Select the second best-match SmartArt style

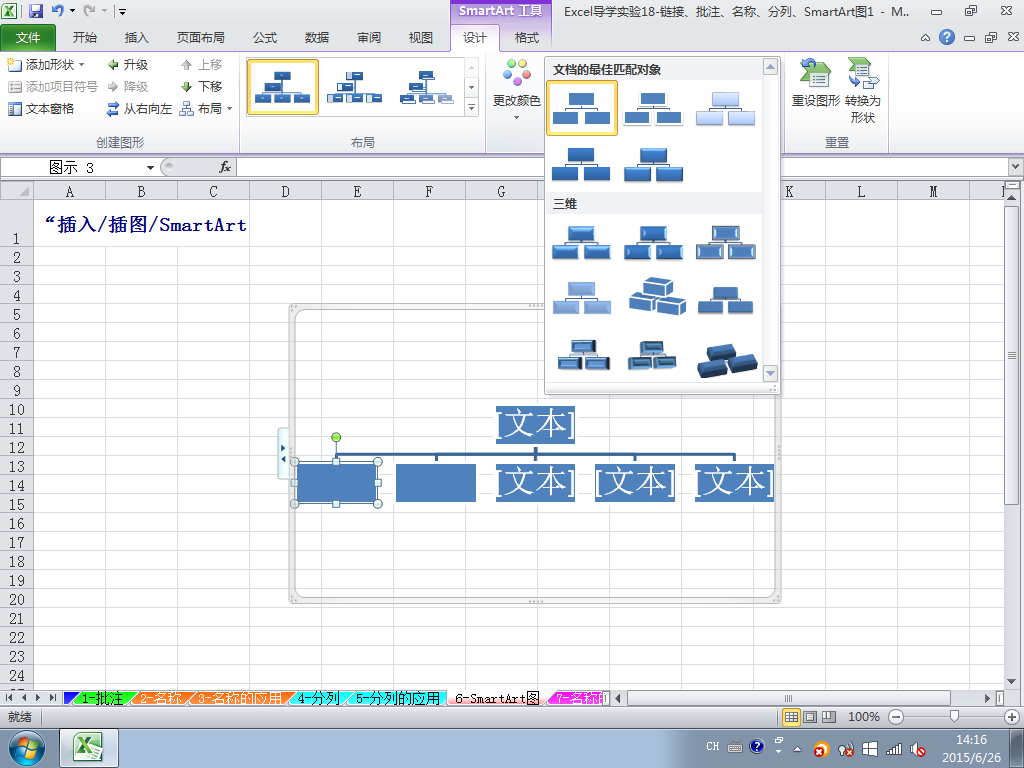(x=653, y=108)
